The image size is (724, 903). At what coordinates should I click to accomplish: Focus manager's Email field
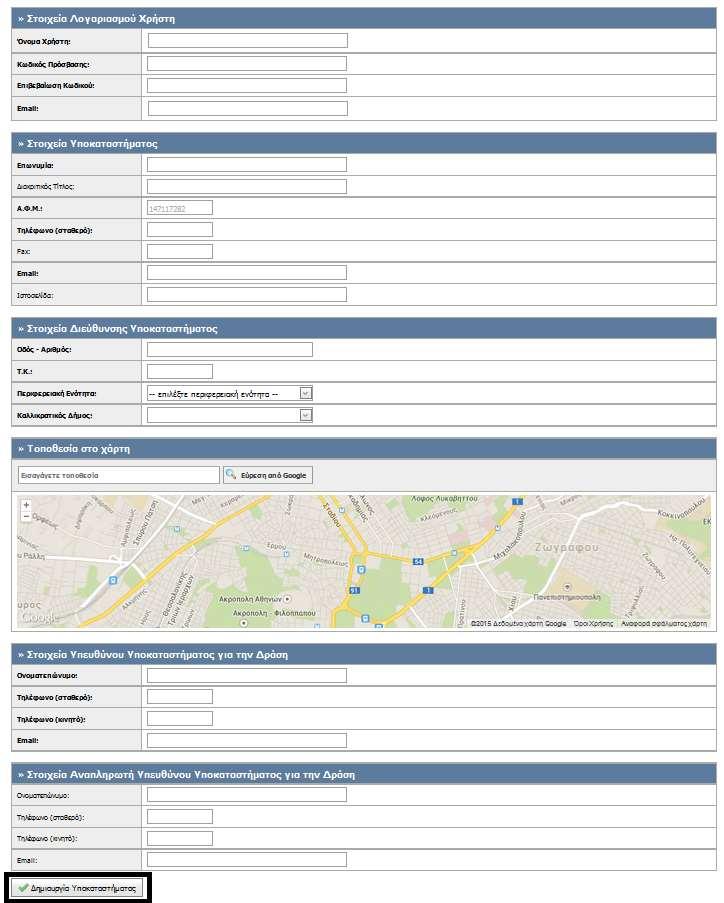point(247,741)
